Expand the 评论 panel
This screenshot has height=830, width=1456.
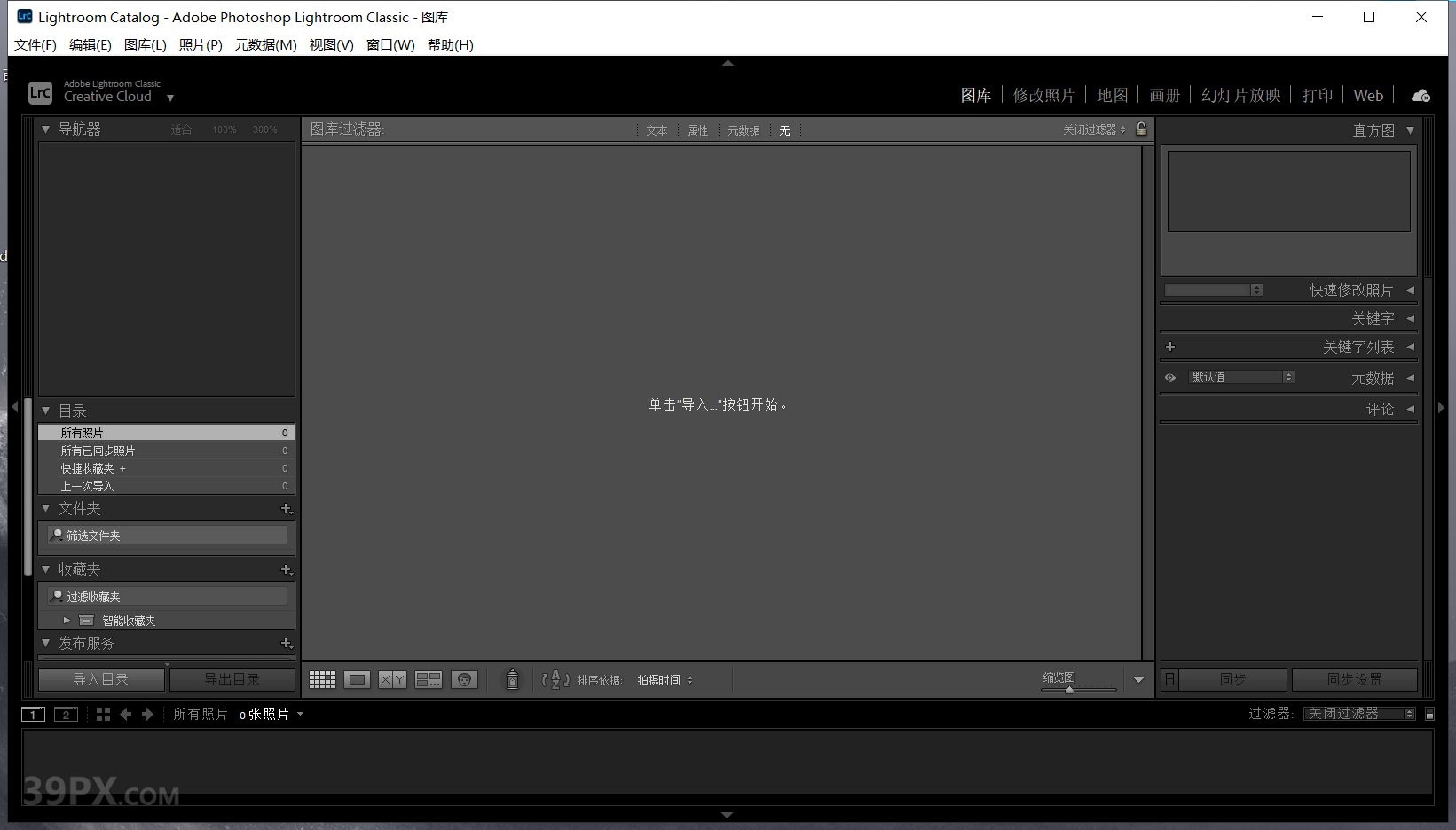[x=1410, y=409]
